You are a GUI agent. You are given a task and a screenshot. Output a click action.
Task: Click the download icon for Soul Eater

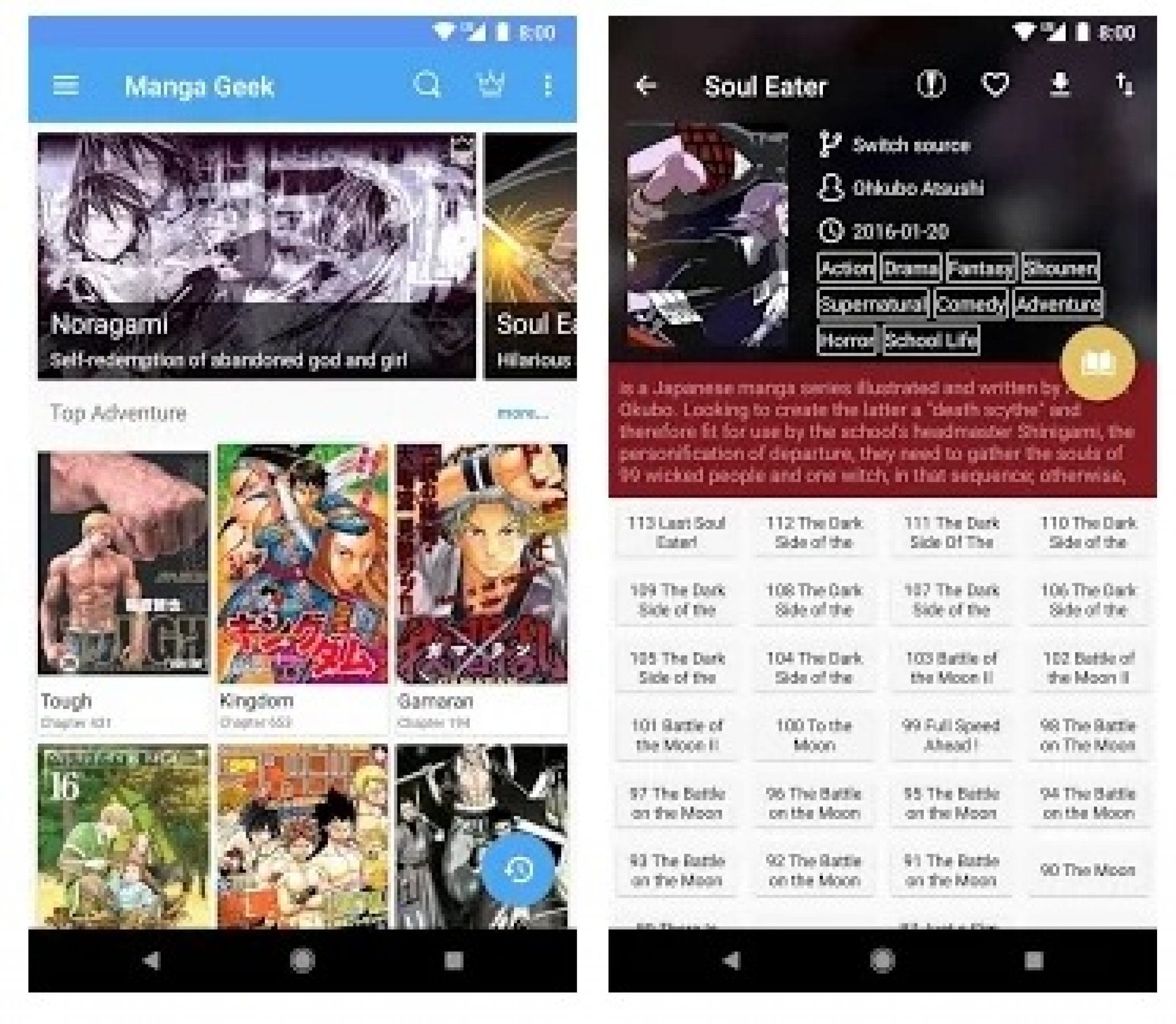point(1078,76)
